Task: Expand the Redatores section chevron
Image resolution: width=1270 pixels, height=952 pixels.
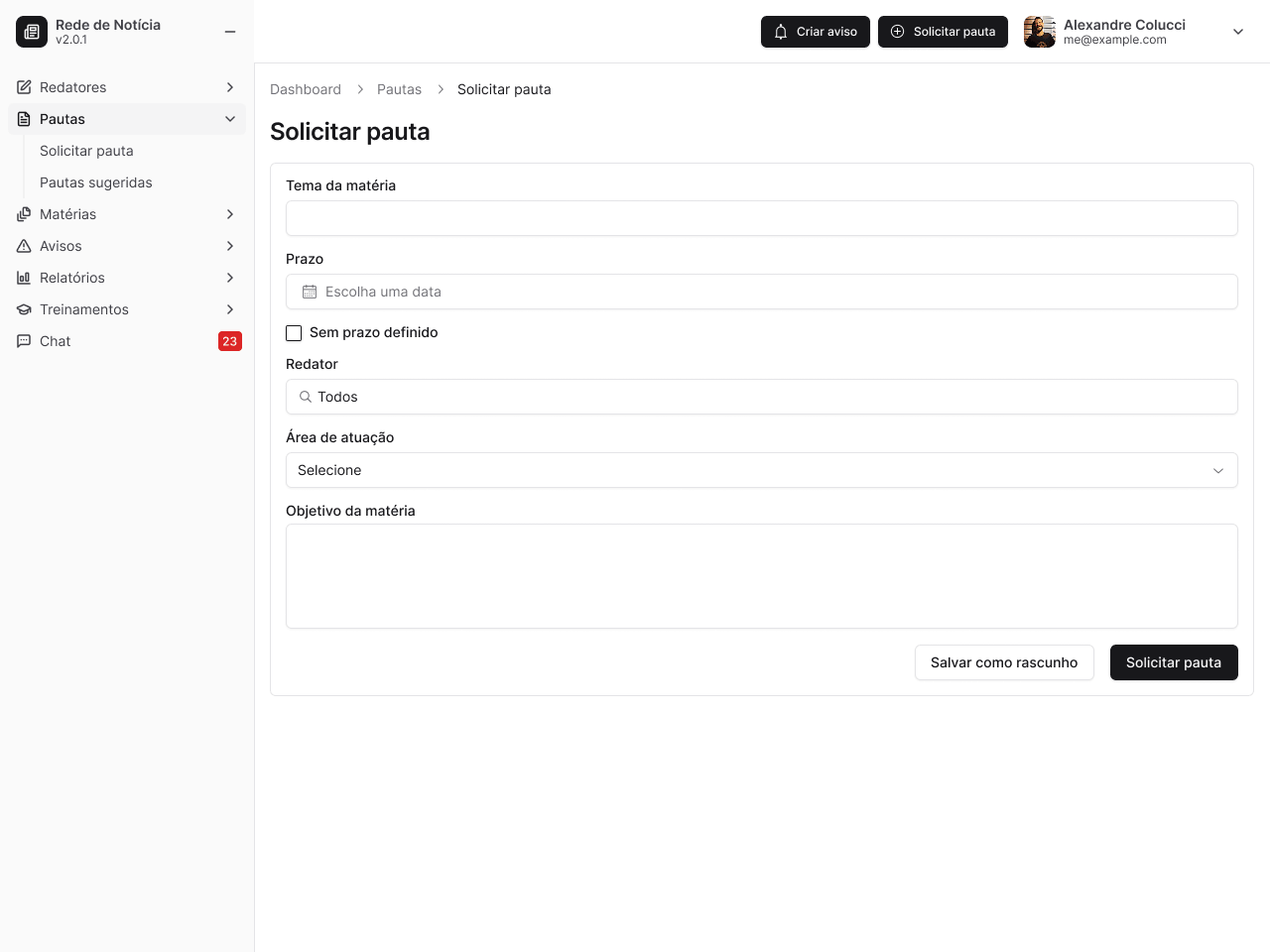Action: [x=230, y=87]
